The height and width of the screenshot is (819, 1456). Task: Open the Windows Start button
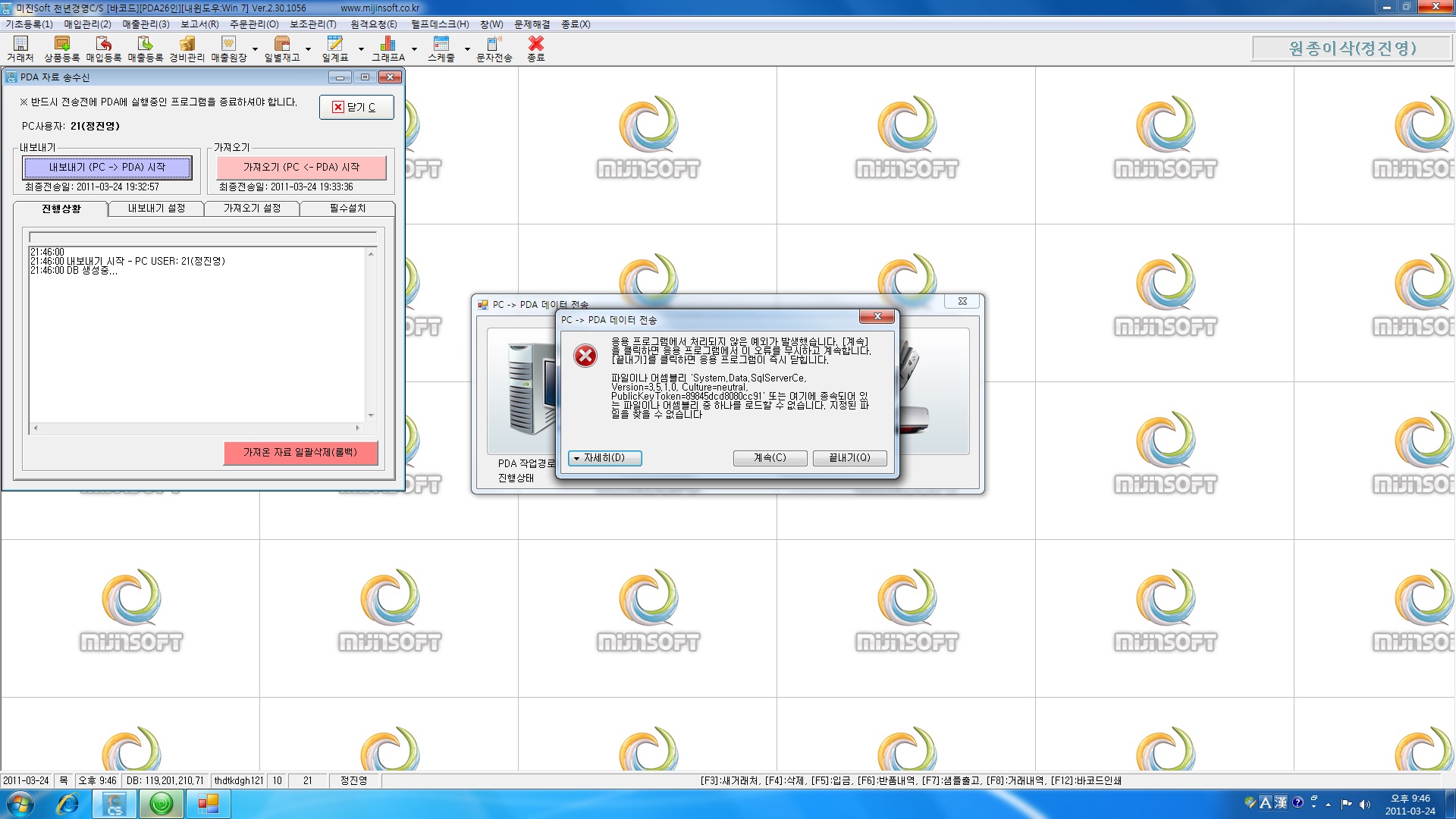[x=20, y=804]
